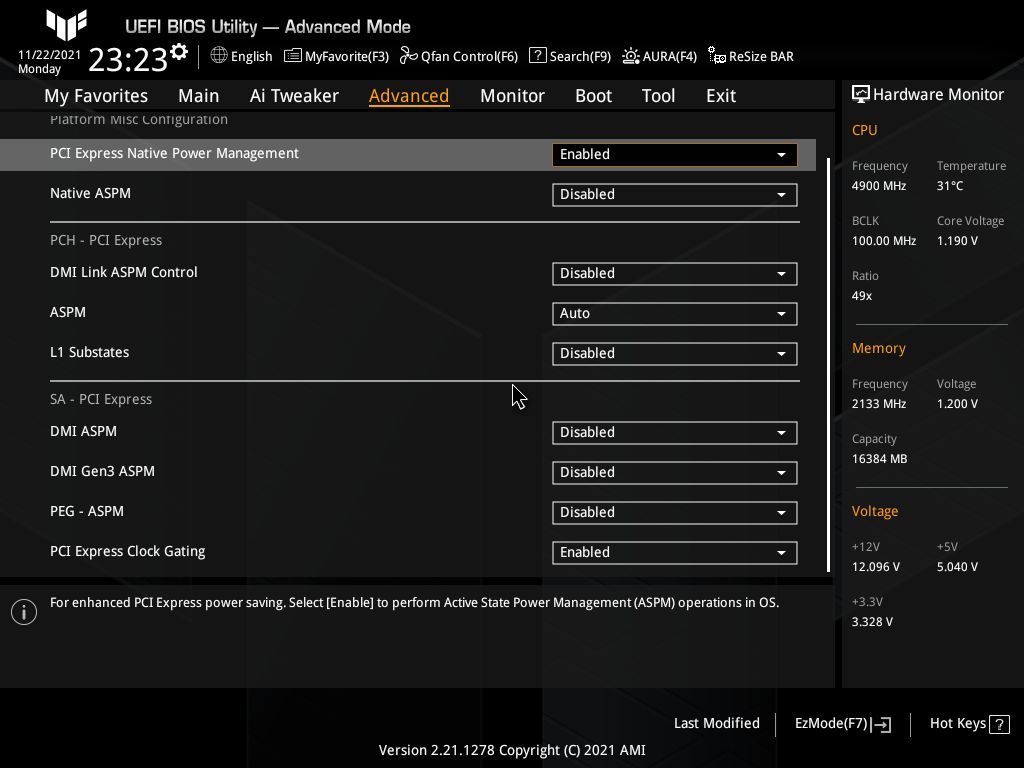Click the info icon beside help text
Viewport: 1024px width, 768px height.
pos(24,612)
